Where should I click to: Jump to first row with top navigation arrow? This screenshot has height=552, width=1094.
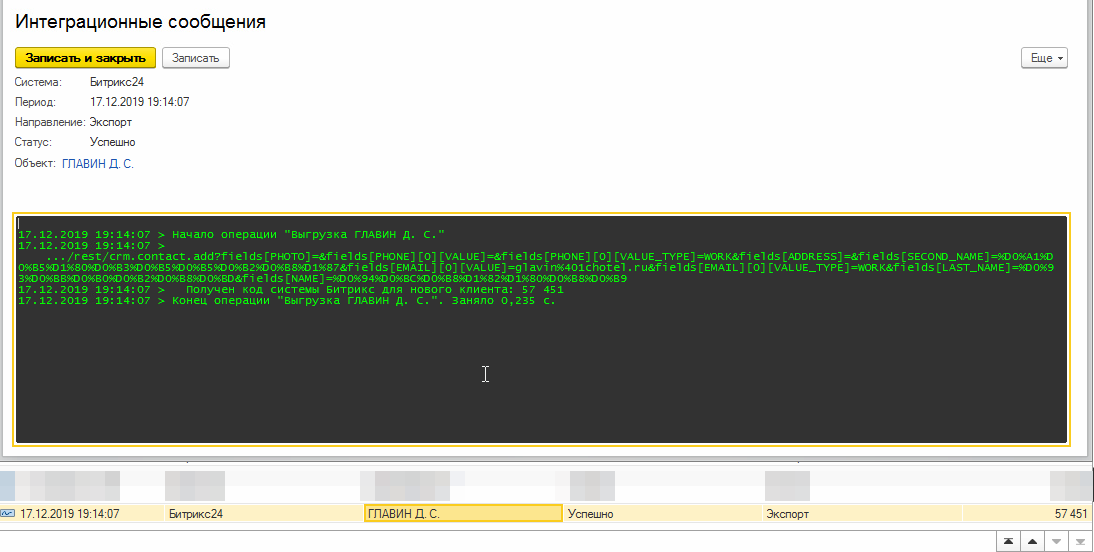click(1008, 542)
